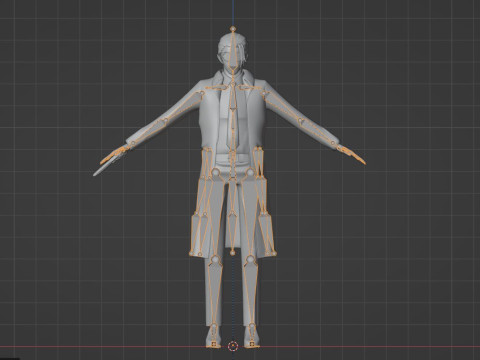The image size is (480, 360).
Task: Select the hand bones on the screen-right hand
Action: 352,155
